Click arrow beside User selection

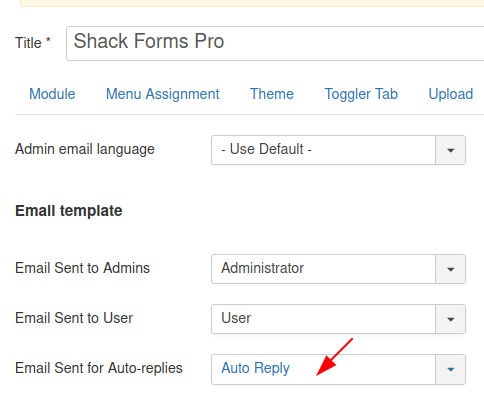[x=451, y=319]
